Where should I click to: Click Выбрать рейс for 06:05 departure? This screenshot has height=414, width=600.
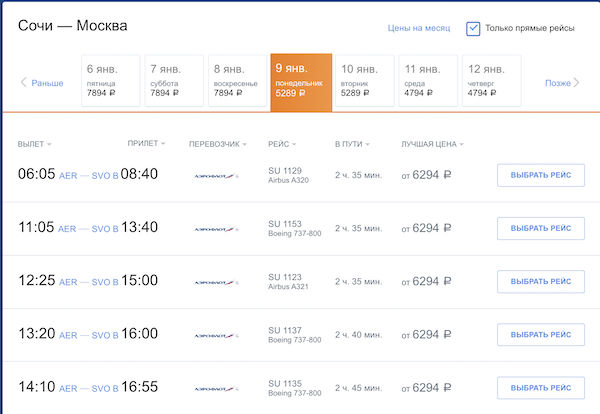point(540,175)
